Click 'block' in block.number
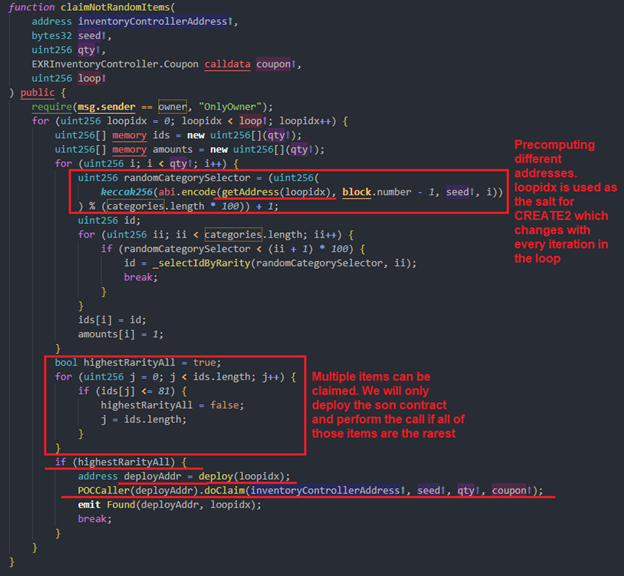The image size is (624, 576). coord(357,192)
